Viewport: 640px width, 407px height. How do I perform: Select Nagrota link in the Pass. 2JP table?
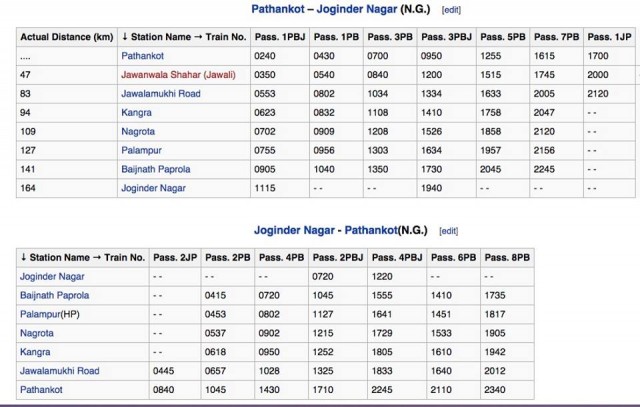pyautogui.click(x=38, y=331)
